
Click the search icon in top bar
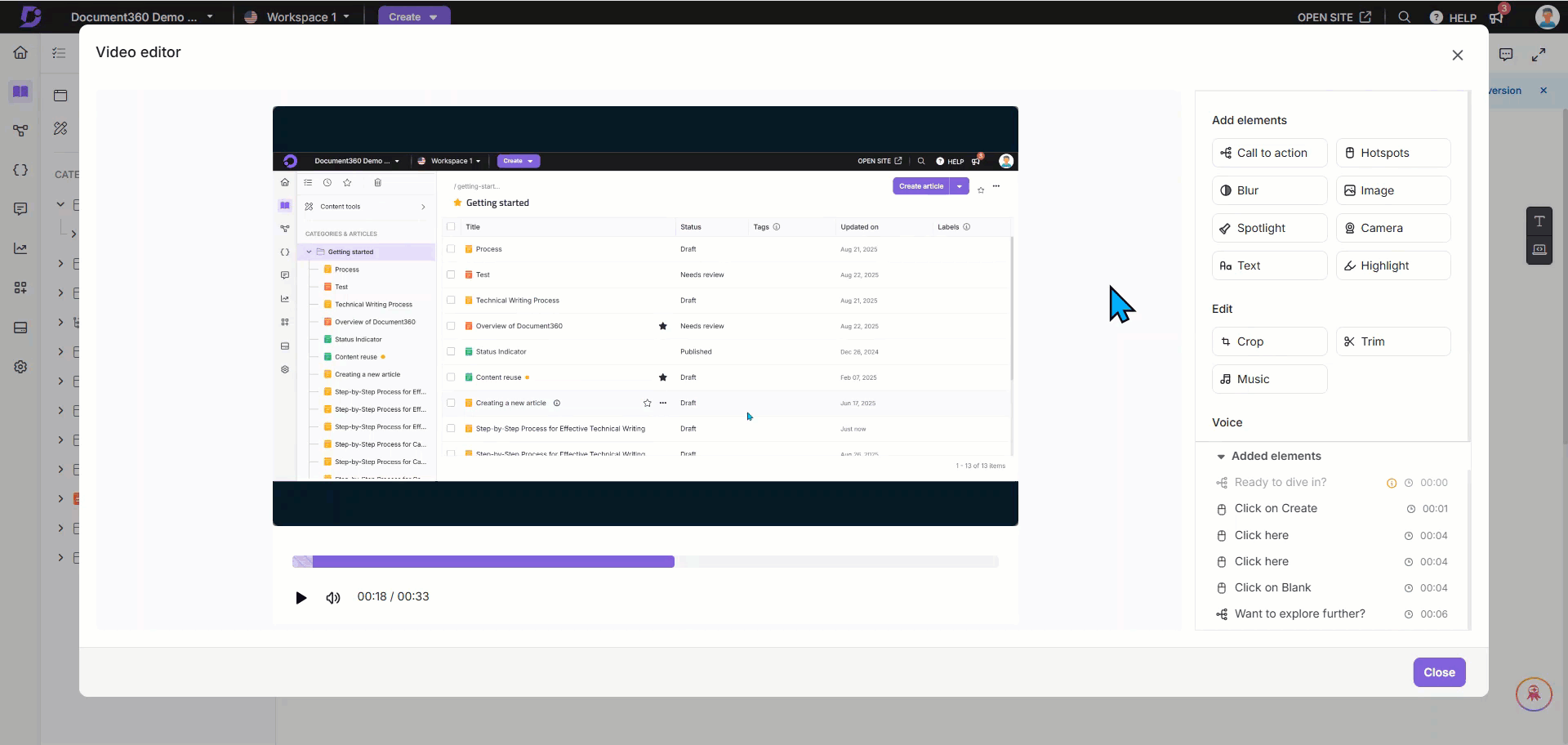[1404, 17]
